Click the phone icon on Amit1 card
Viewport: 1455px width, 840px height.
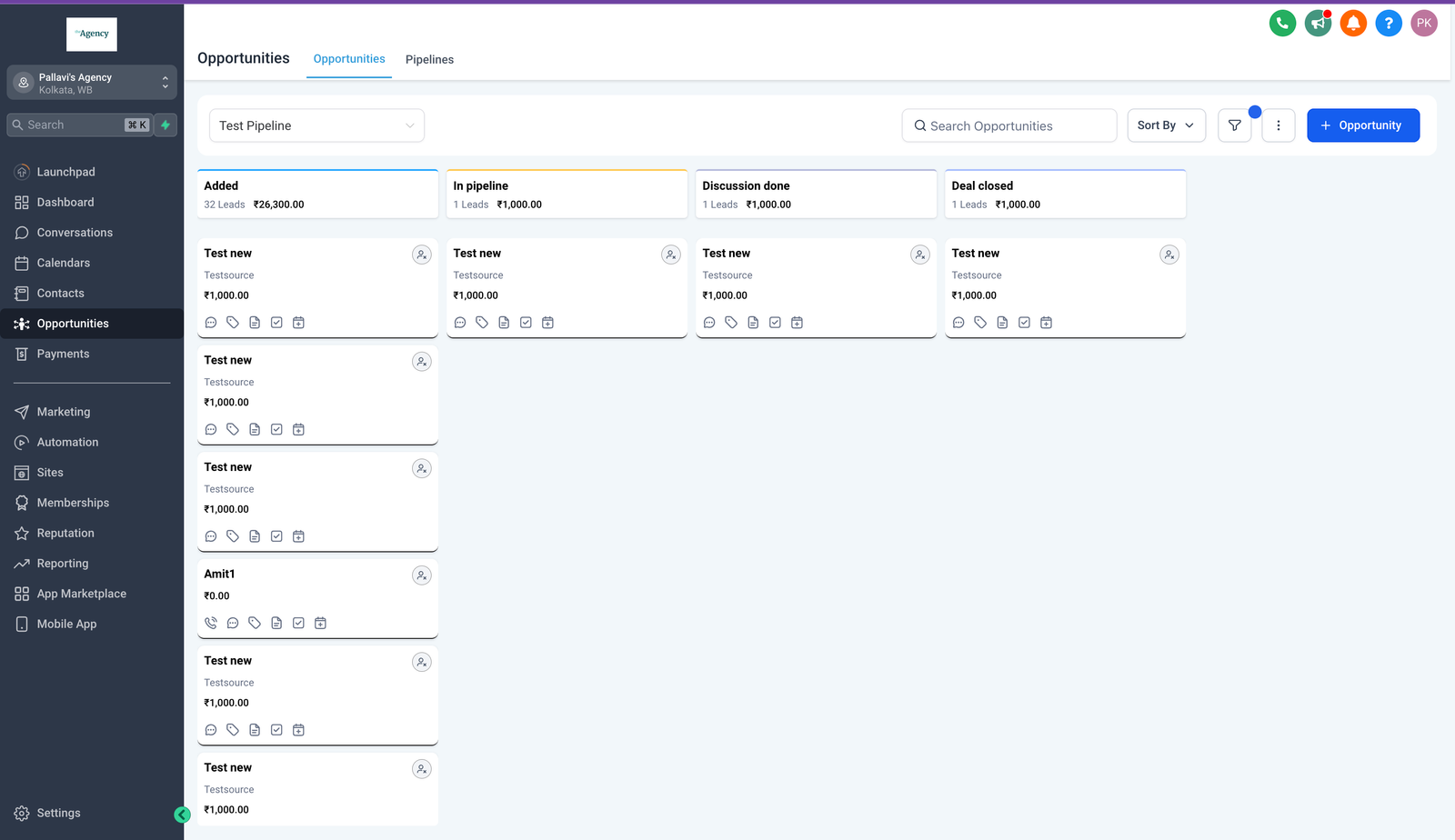(211, 623)
